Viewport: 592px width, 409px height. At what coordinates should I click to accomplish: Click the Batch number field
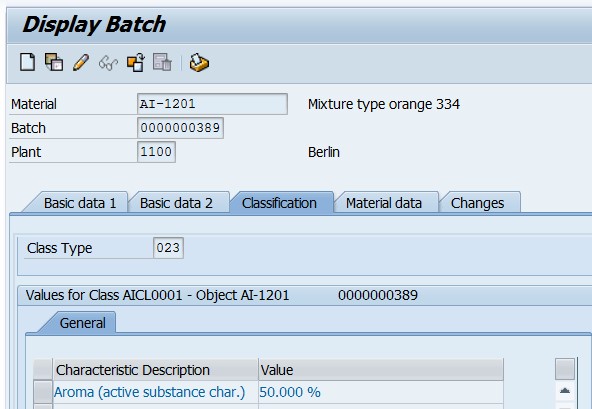point(180,128)
